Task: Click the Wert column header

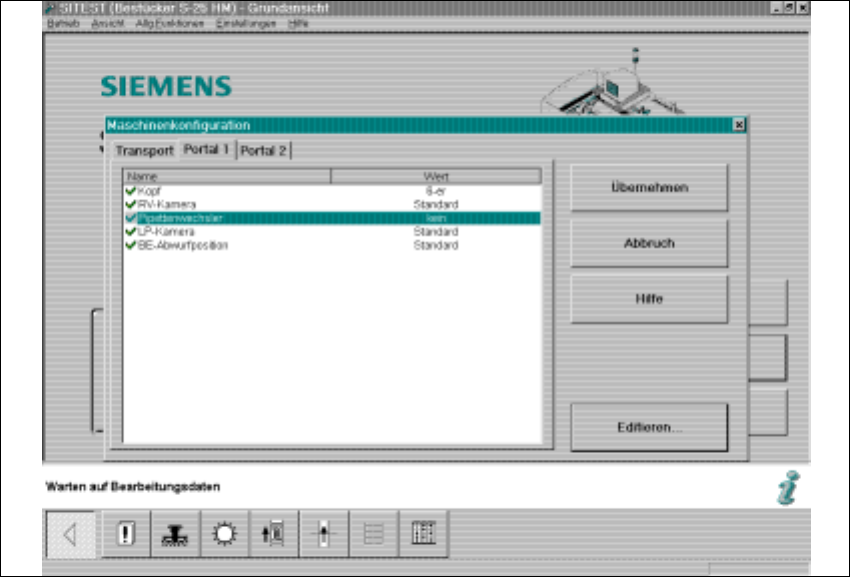Action: pyautogui.click(x=436, y=176)
